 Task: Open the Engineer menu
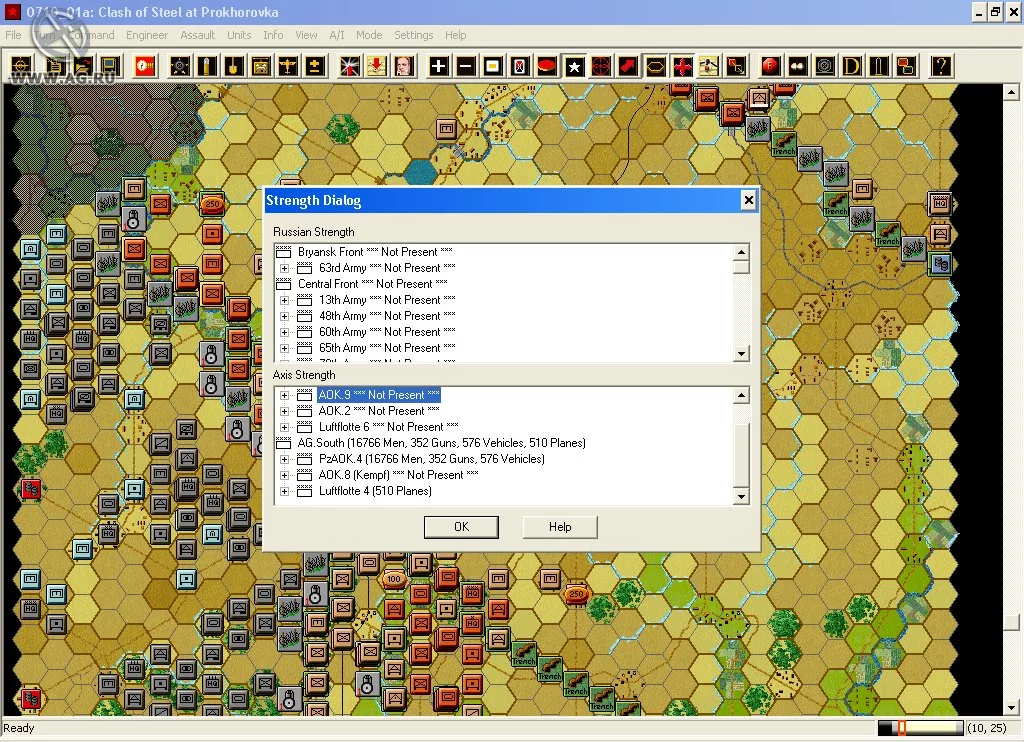[x=147, y=35]
